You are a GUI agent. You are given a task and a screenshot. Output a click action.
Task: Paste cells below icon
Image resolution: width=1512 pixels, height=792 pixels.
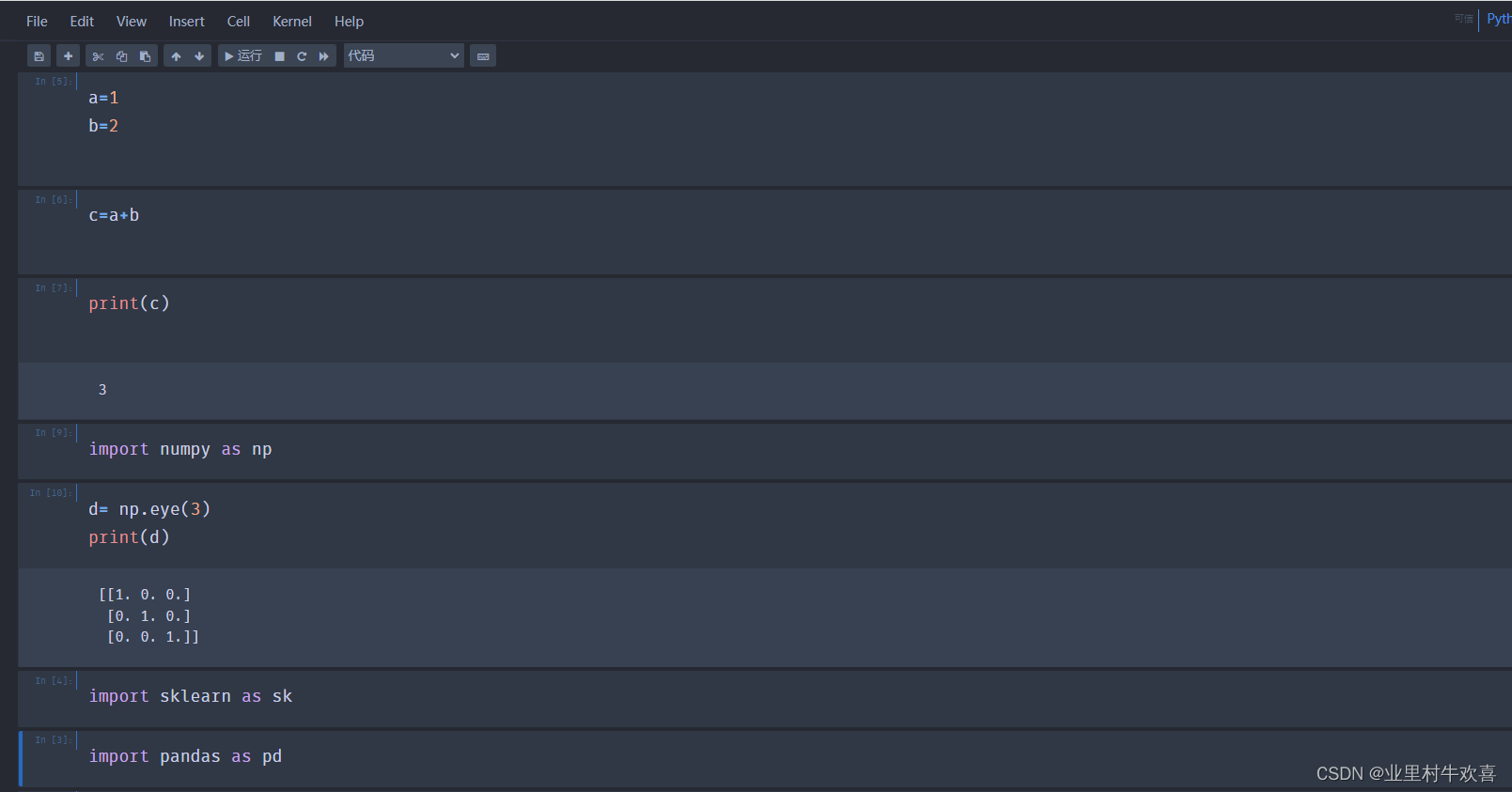(x=145, y=56)
